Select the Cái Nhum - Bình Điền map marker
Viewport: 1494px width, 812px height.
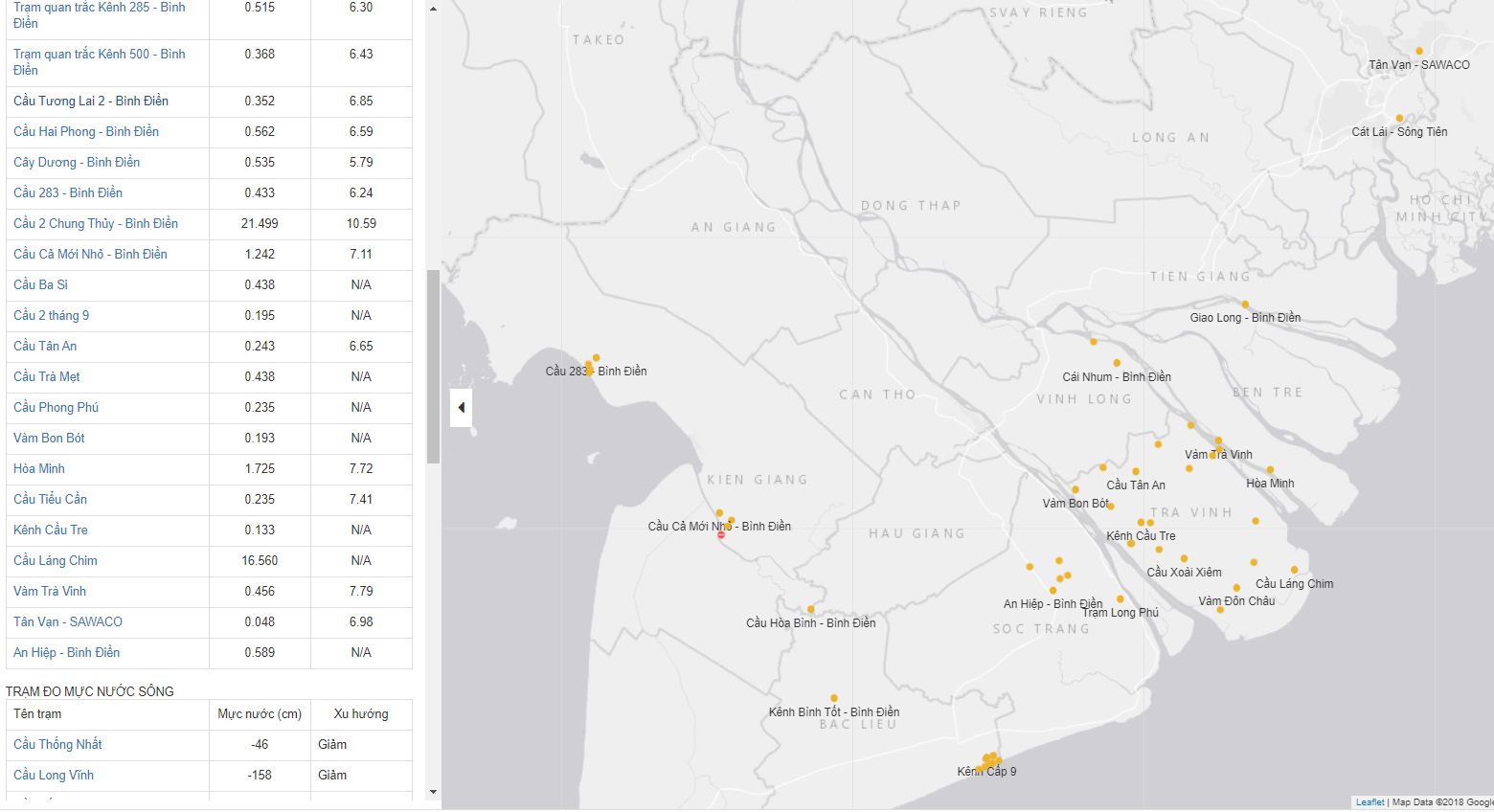1117,363
